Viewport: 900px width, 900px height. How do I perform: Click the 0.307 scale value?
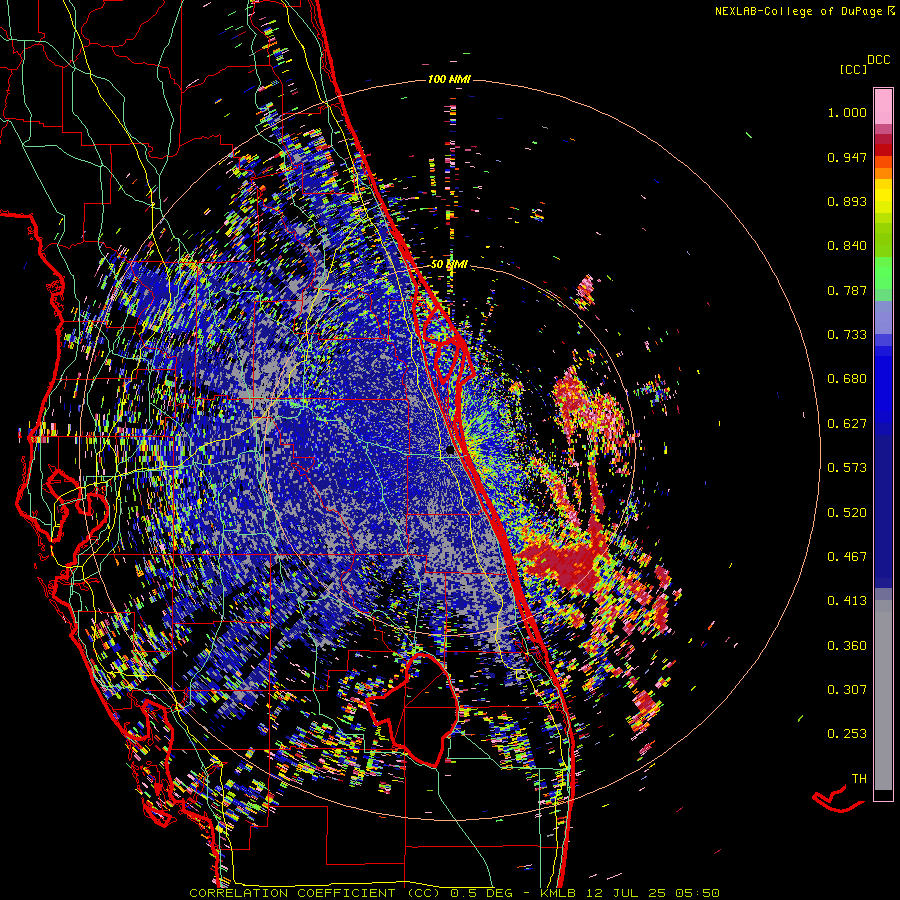tap(847, 690)
